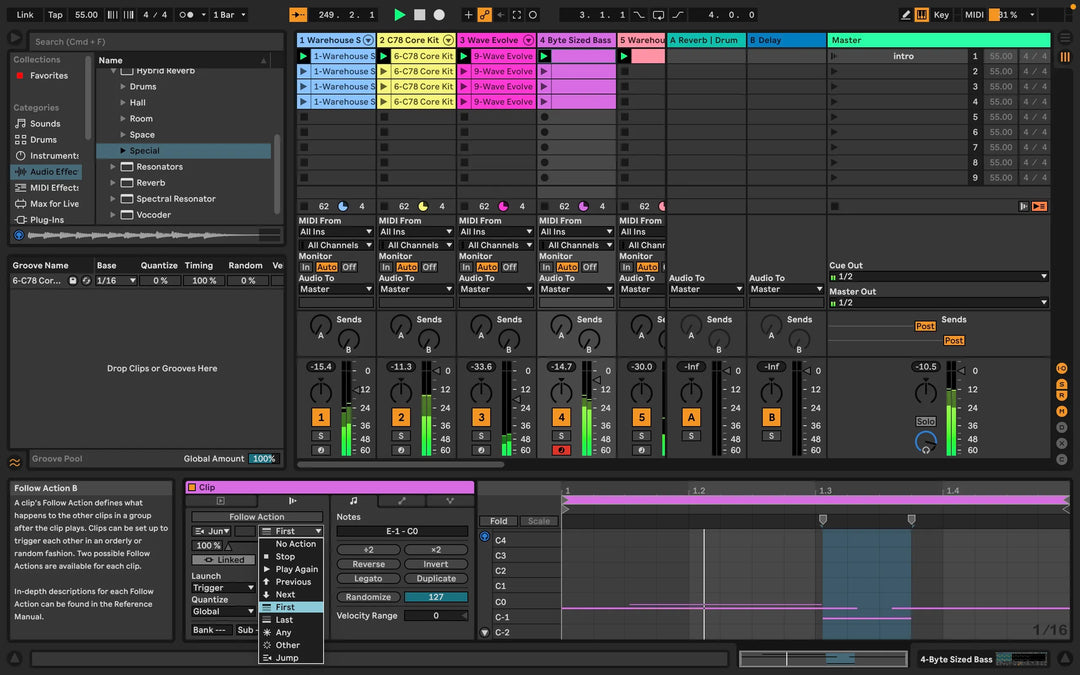Open the Drums category in browser

tap(43, 139)
